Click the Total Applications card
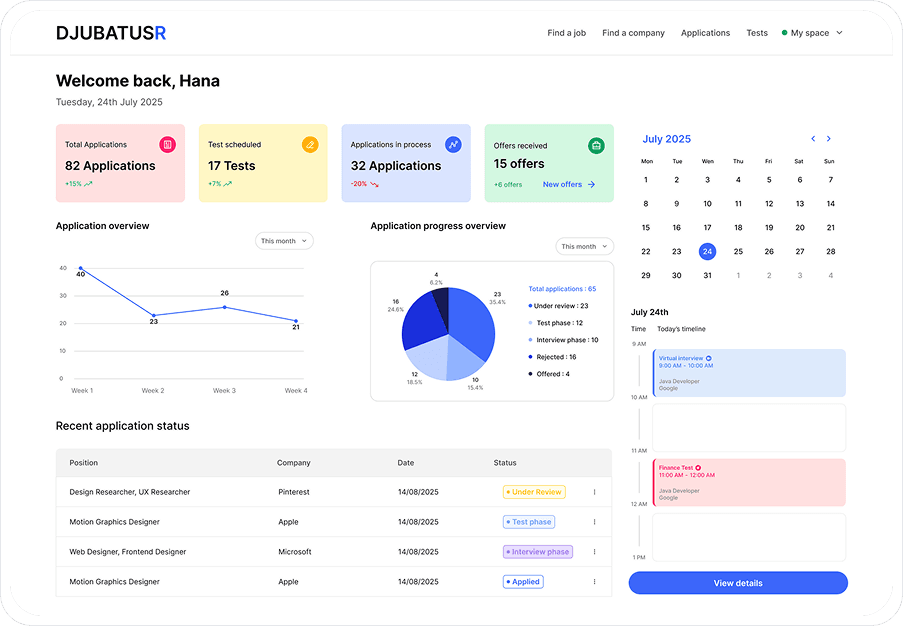The width and height of the screenshot is (903, 626). (x=120, y=163)
